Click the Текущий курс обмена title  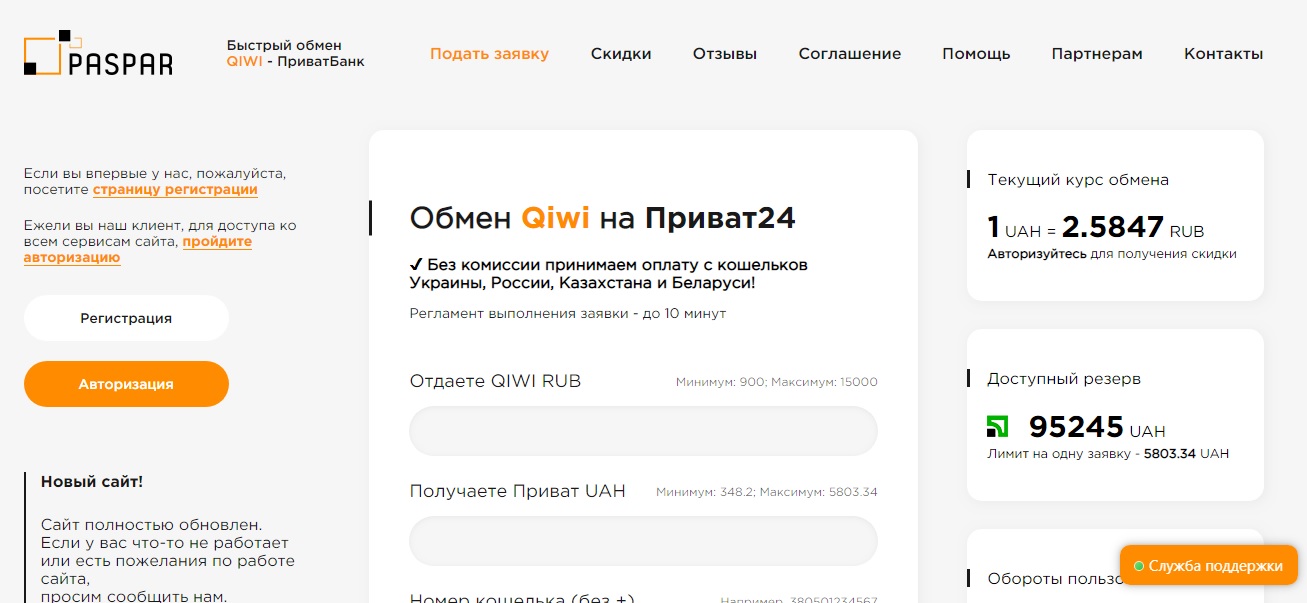(1078, 180)
